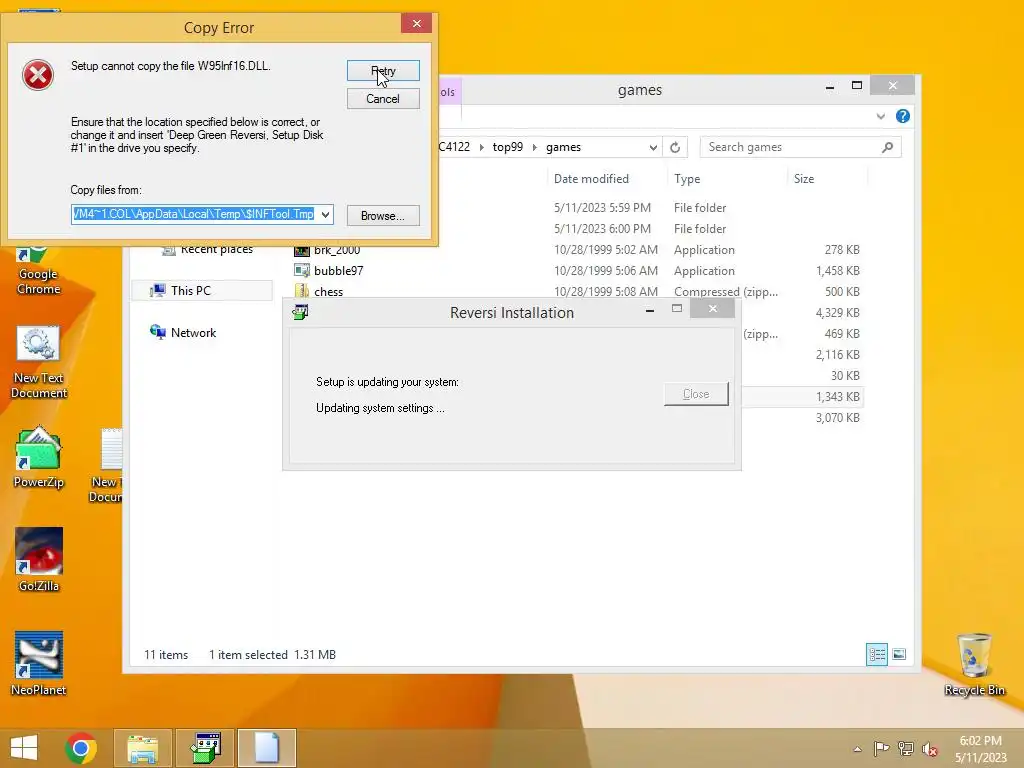Open address bar history dropdown in games window

[x=652, y=148]
